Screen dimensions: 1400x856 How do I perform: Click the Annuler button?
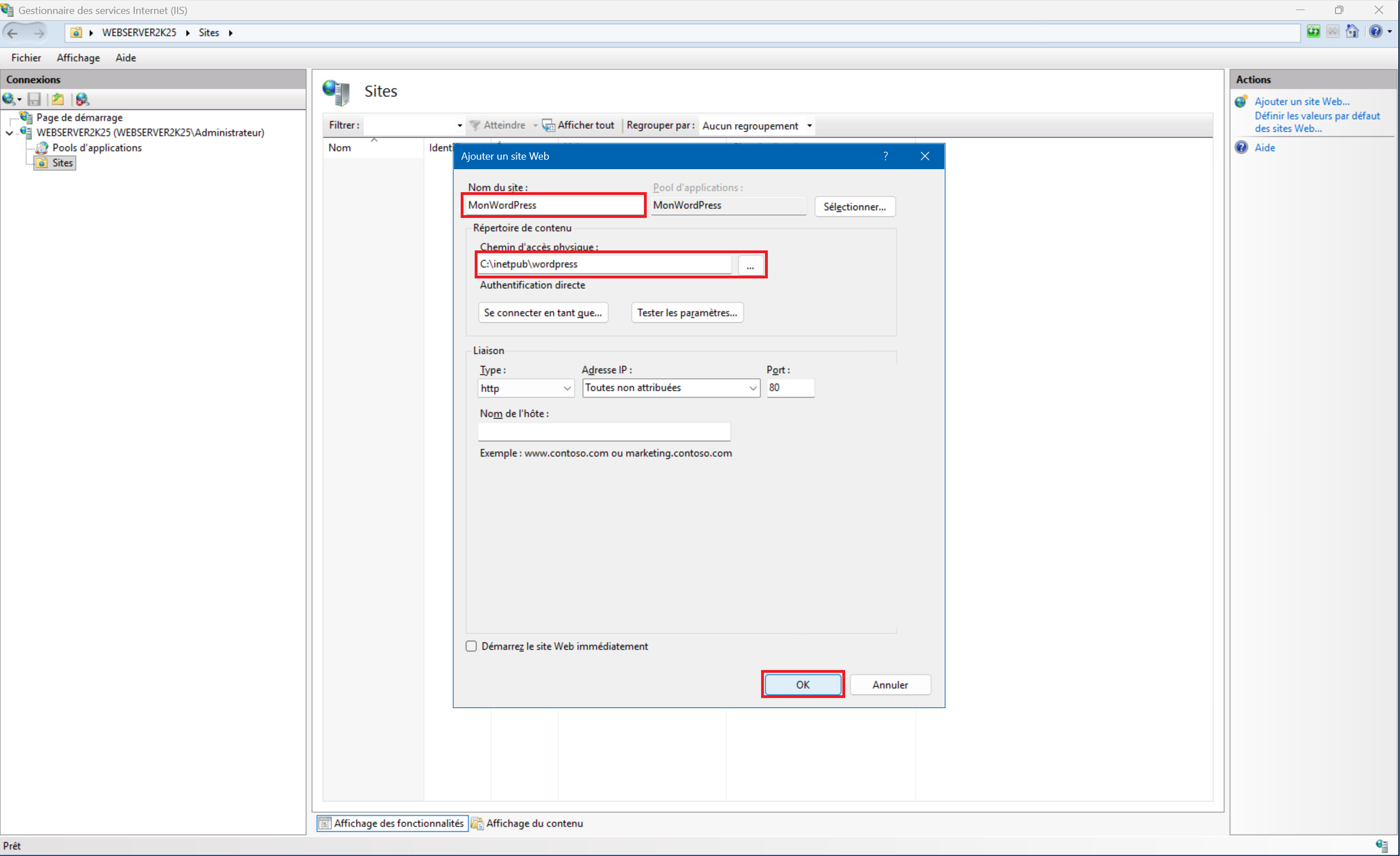890,685
